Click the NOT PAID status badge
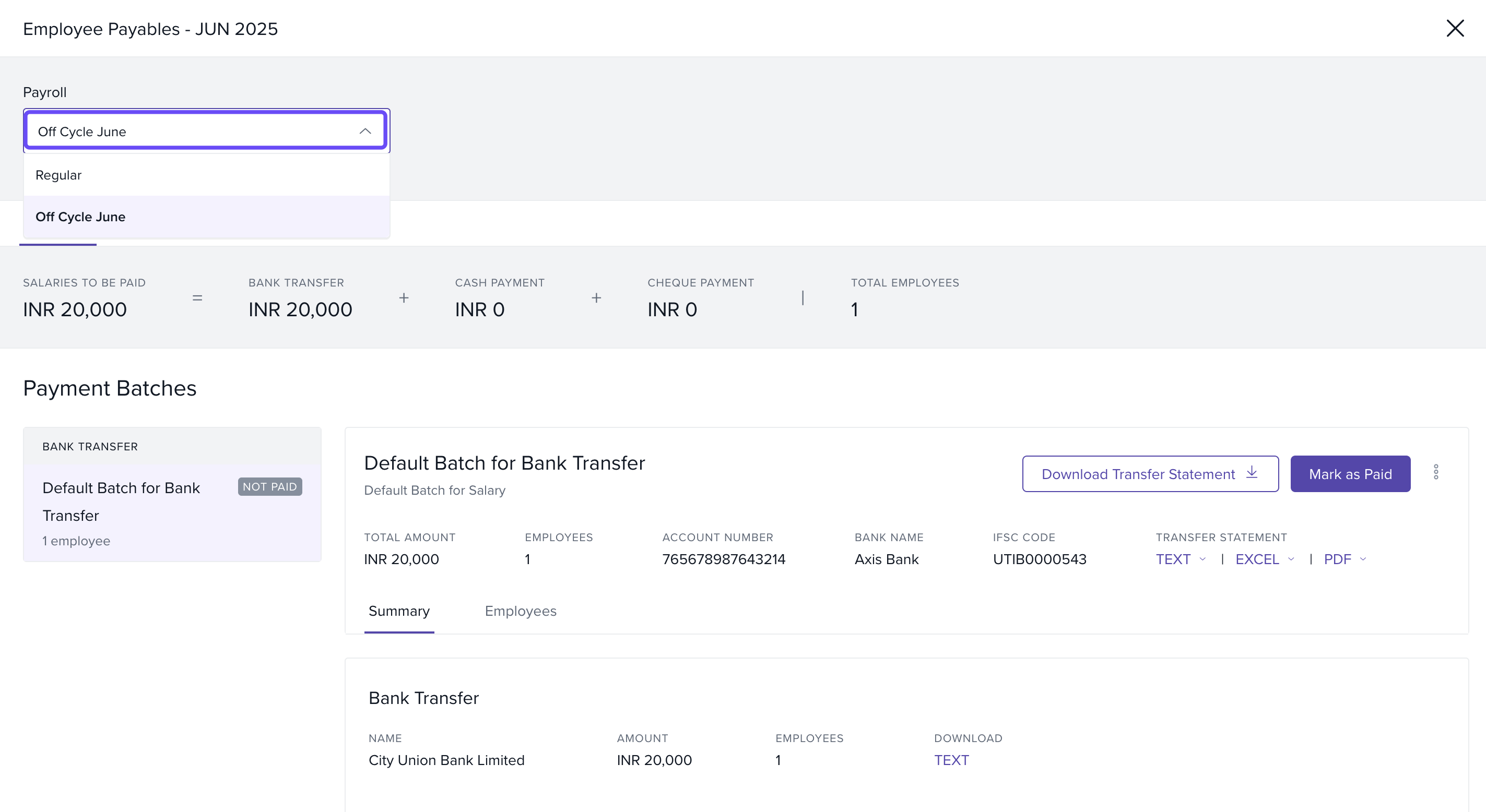This screenshot has width=1486, height=812. [269, 487]
